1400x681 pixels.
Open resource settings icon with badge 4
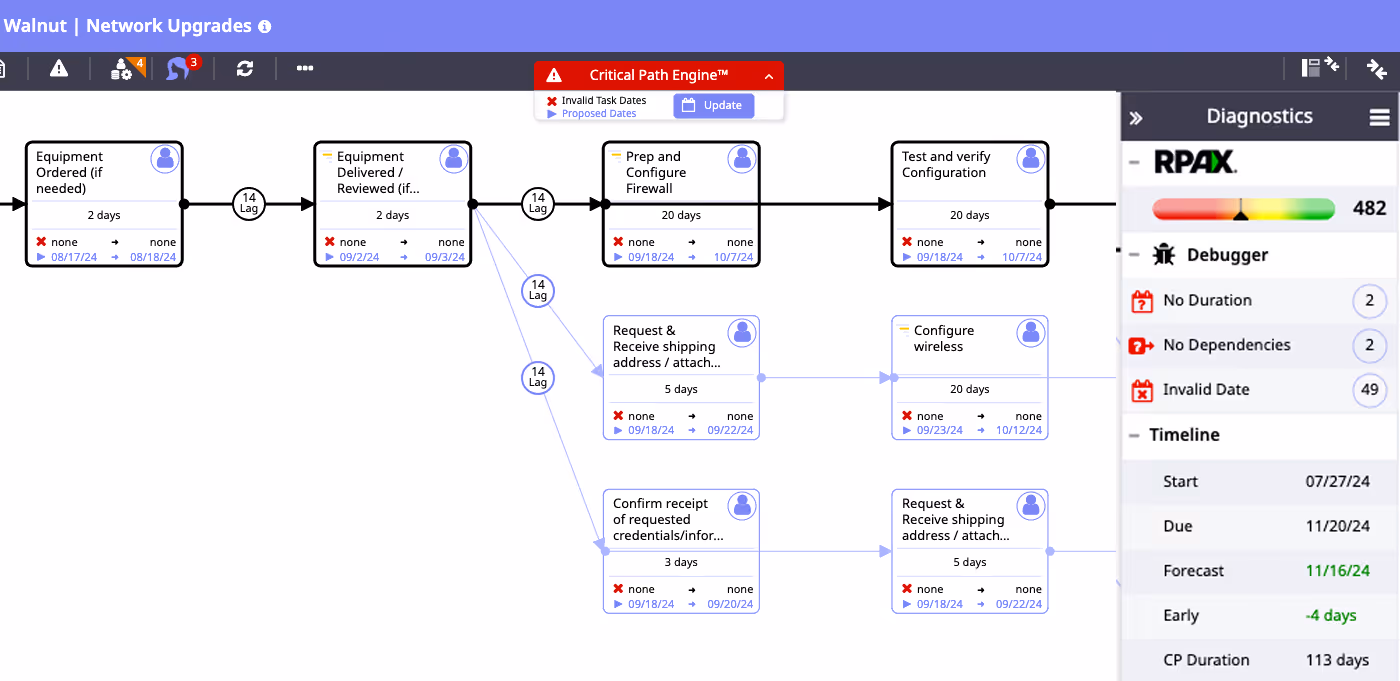(127, 68)
